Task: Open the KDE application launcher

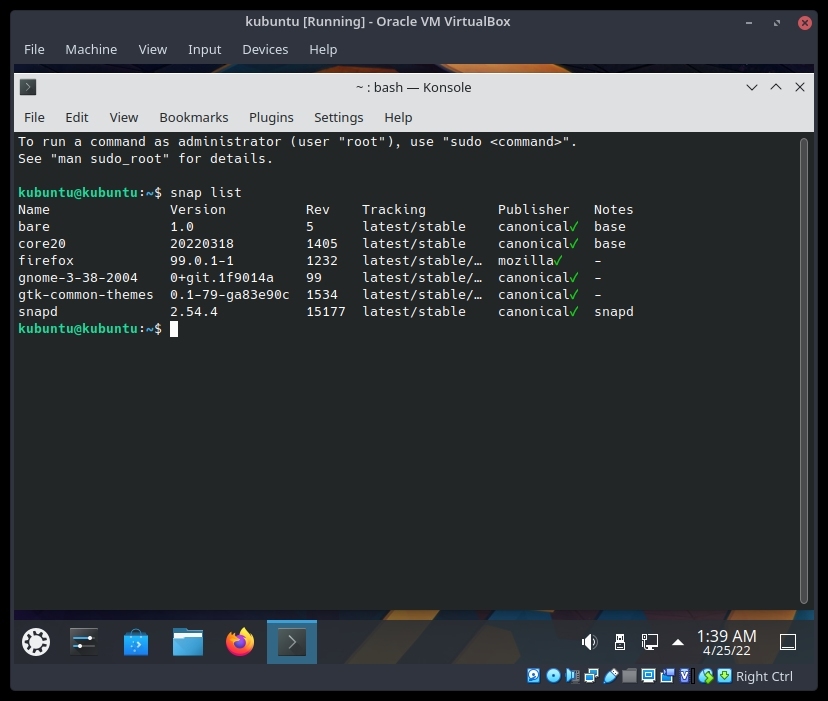Action: [x=36, y=642]
